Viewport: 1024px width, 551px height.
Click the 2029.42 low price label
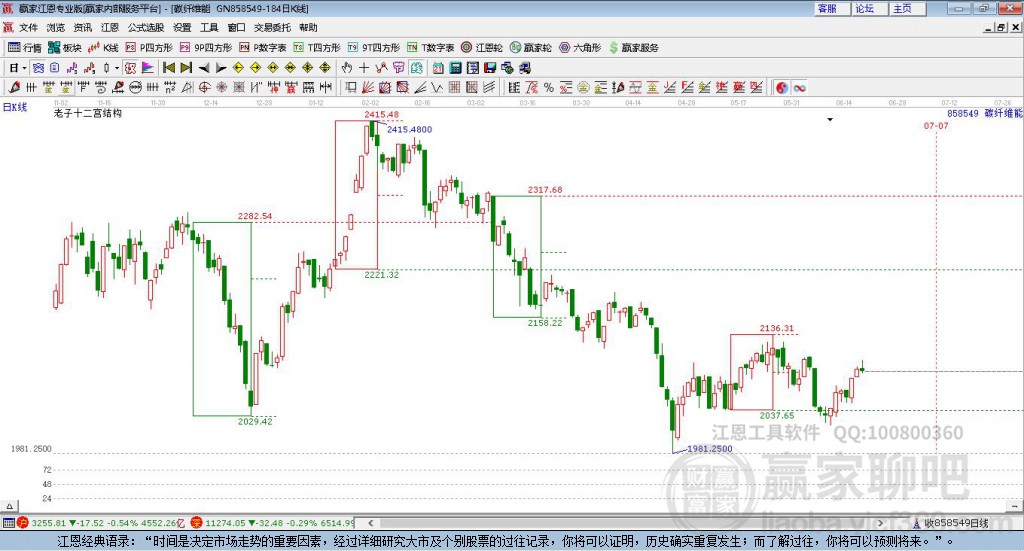point(255,421)
